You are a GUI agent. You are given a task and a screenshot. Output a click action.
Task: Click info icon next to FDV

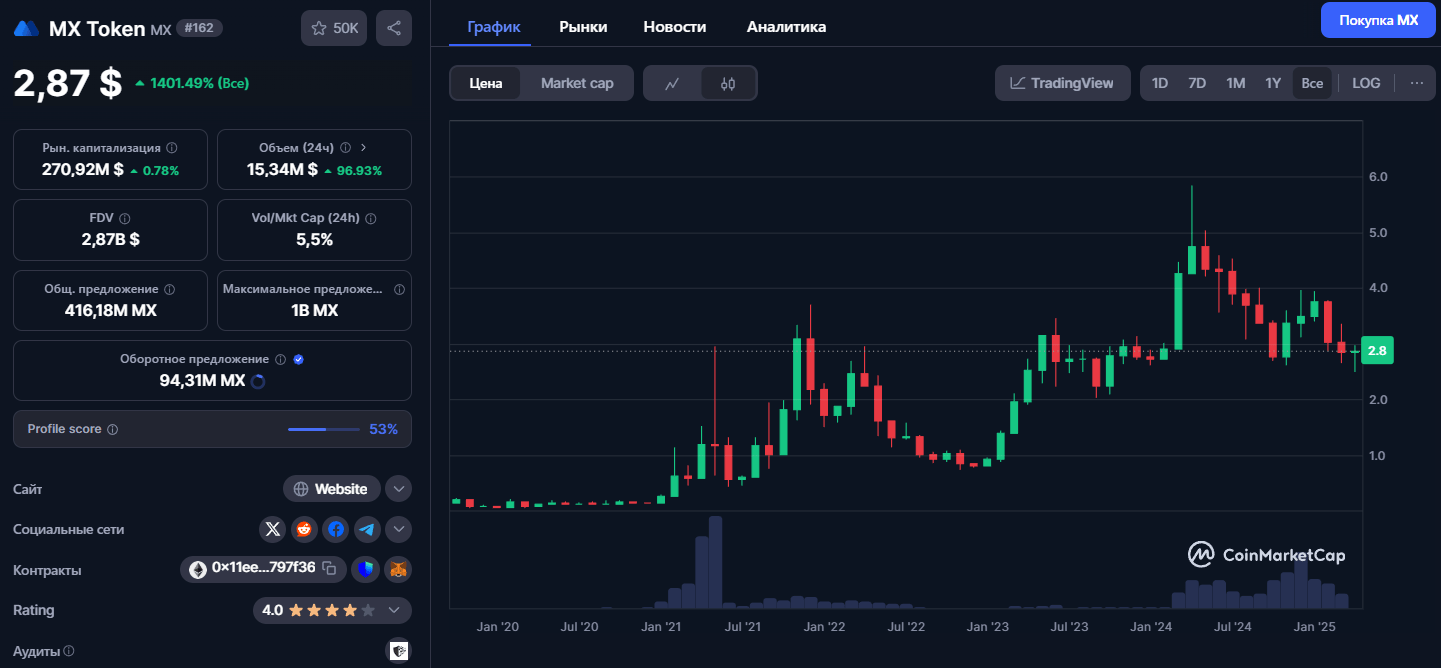[x=125, y=218]
